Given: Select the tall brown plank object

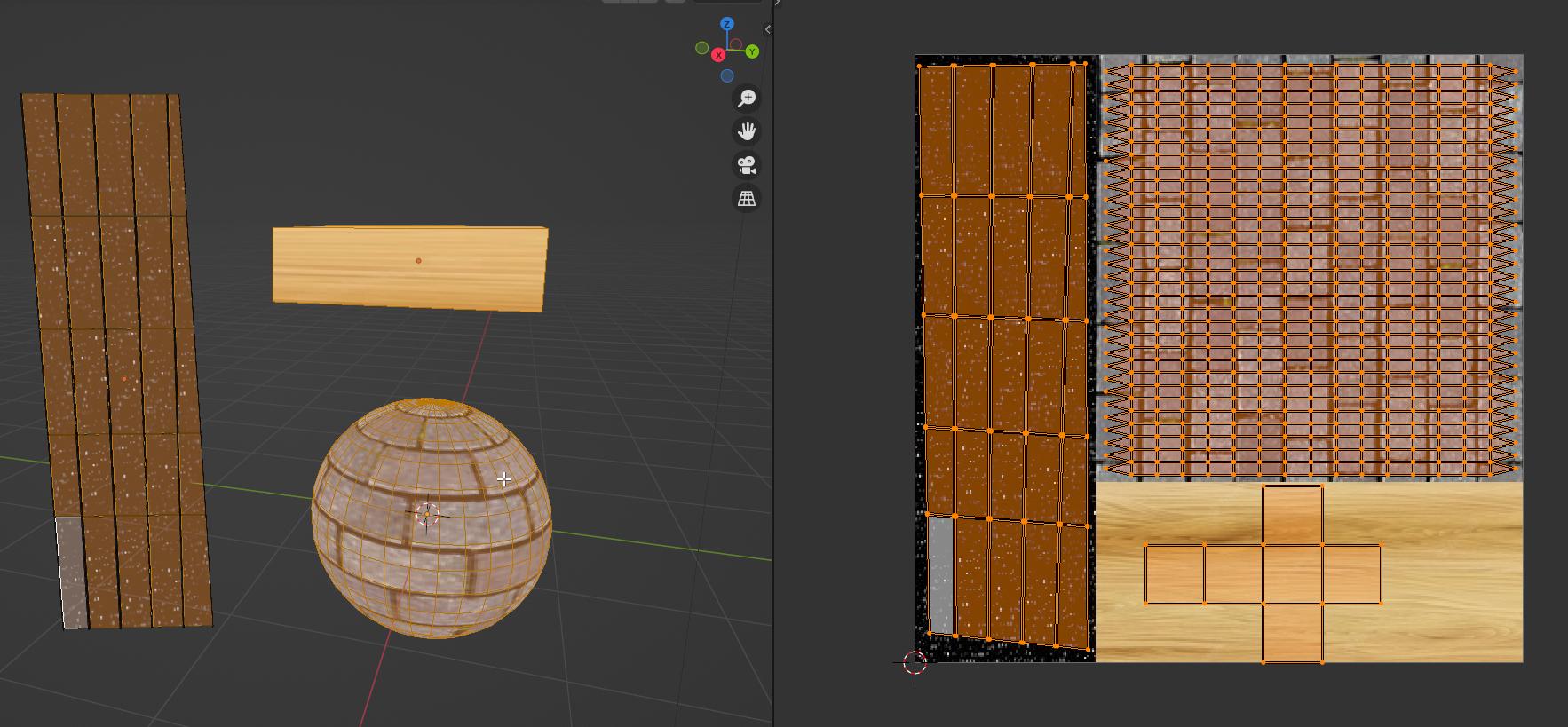Looking at the screenshot, I should click(x=115, y=360).
